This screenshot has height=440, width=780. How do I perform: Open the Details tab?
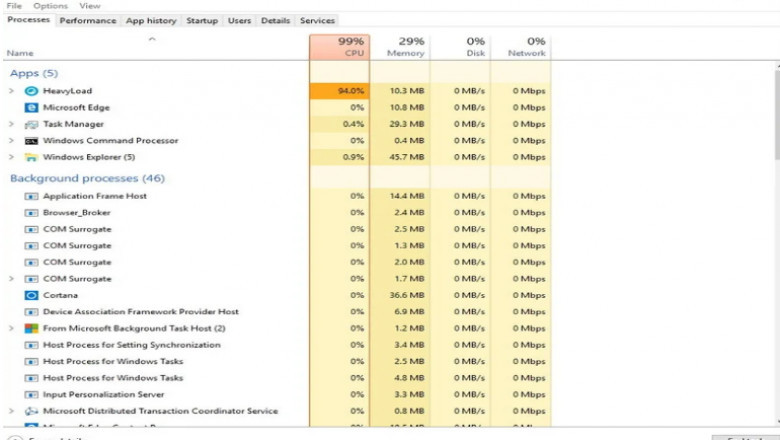[275, 20]
